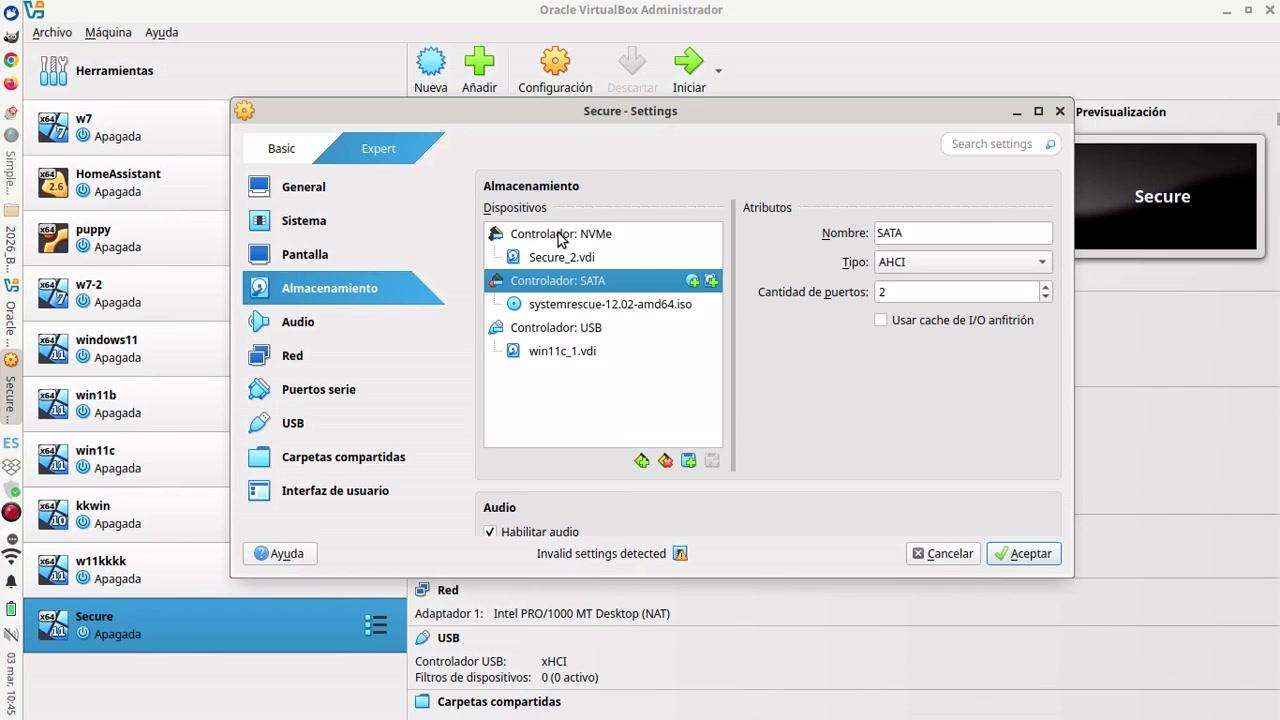Open the Secure machine hamburger menu icon
The height and width of the screenshot is (720, 1280).
(x=376, y=625)
